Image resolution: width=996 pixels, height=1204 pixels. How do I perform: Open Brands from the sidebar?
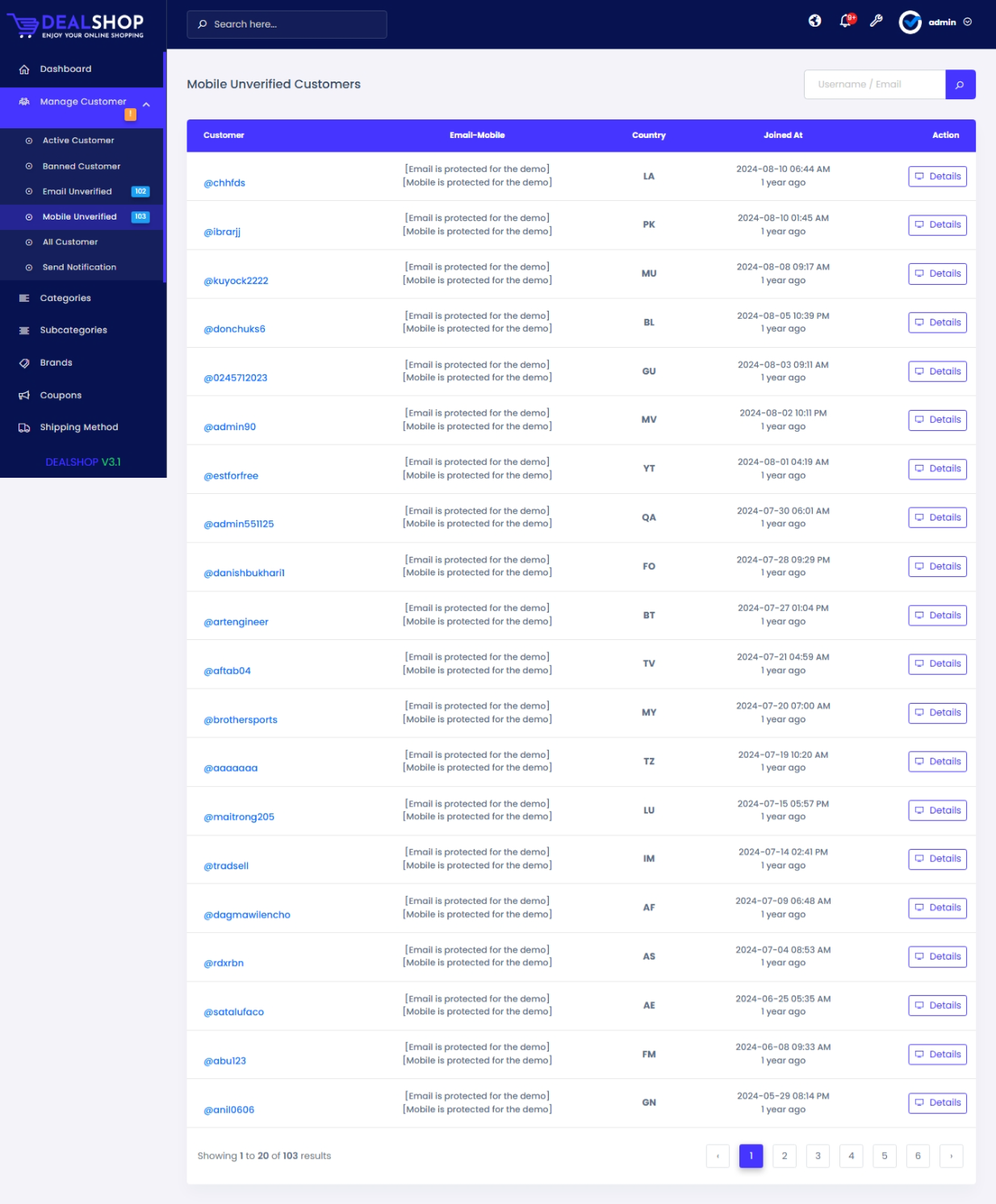click(56, 363)
